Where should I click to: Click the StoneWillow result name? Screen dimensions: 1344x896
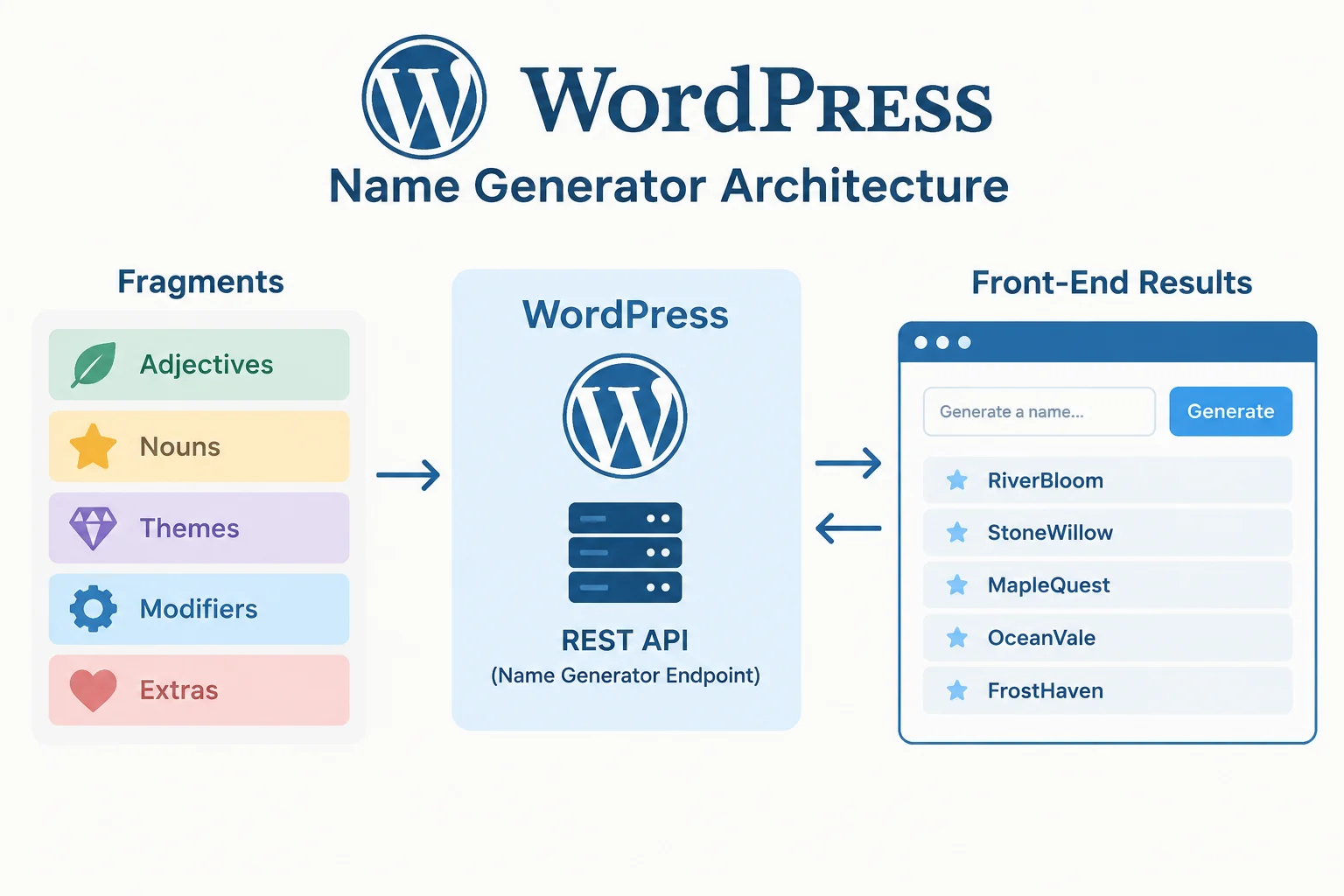point(1050,533)
